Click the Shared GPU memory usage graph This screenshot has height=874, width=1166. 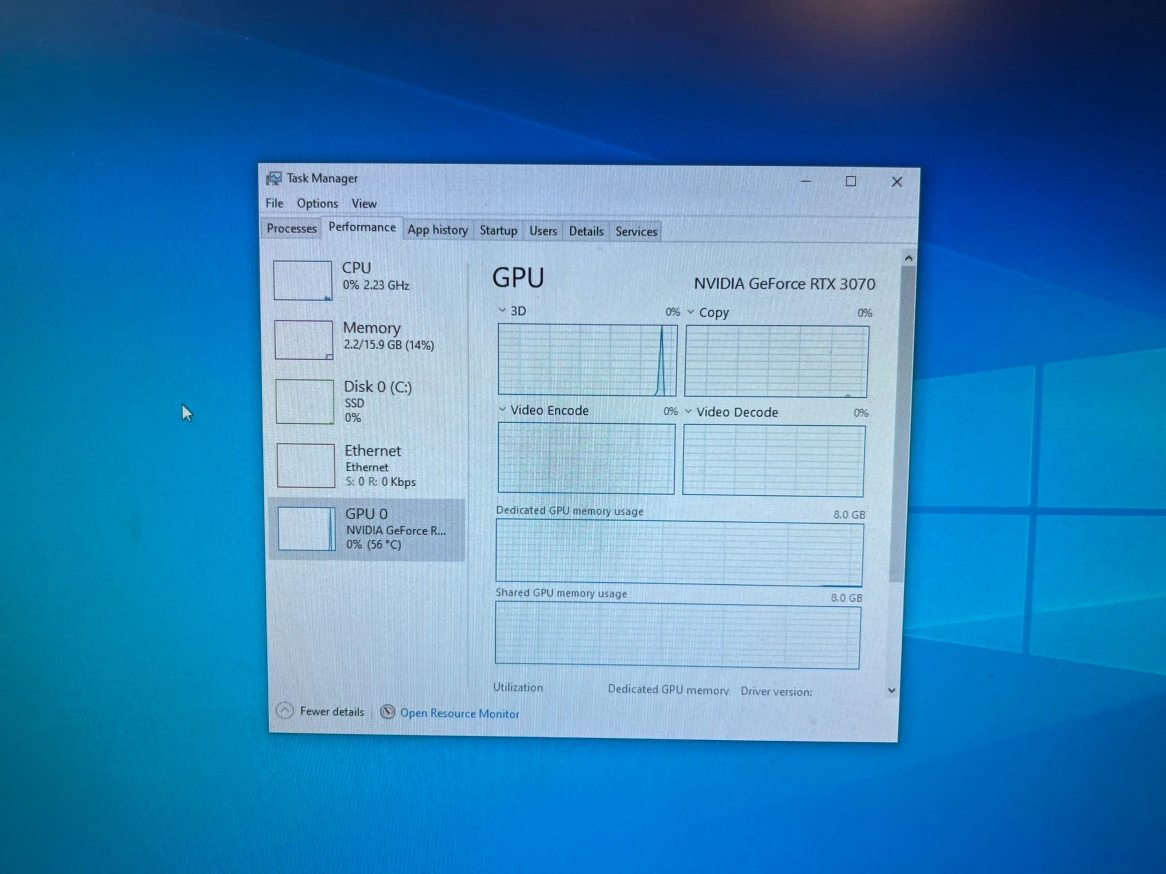[677, 636]
